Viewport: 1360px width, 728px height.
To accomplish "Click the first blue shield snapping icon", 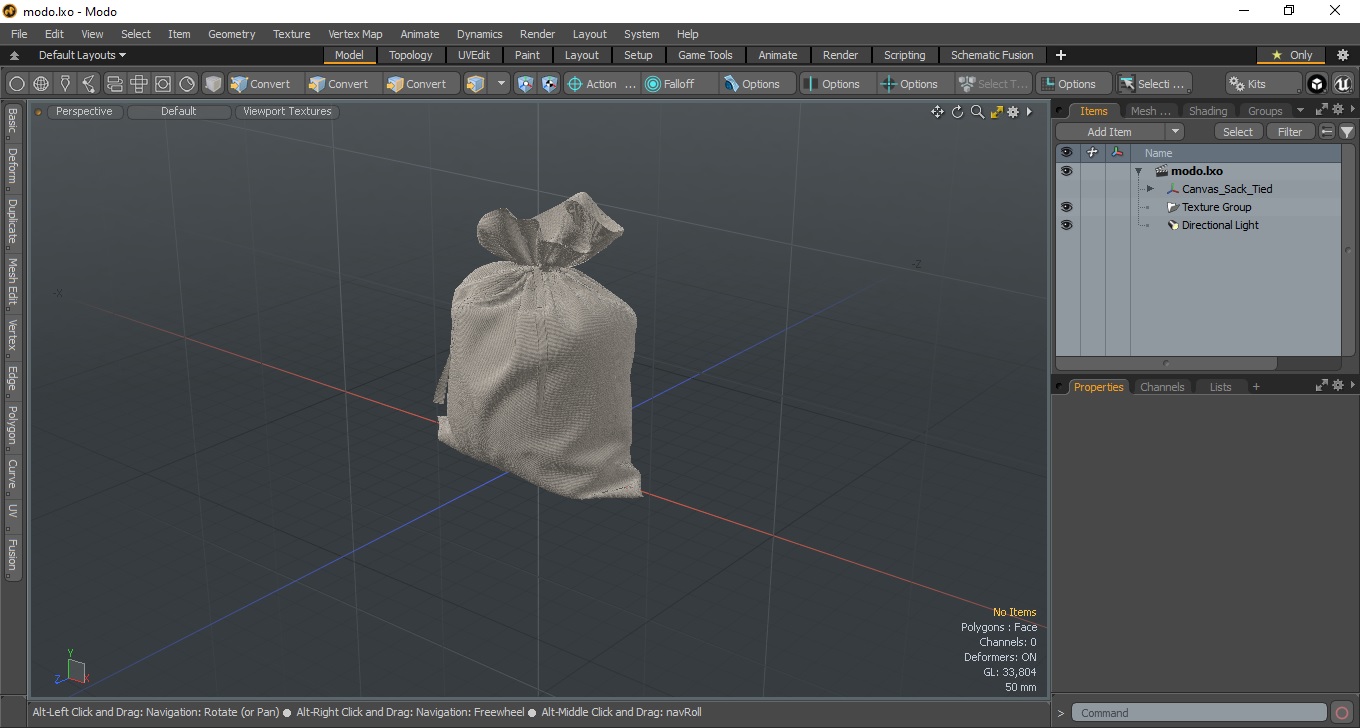I will coord(525,84).
